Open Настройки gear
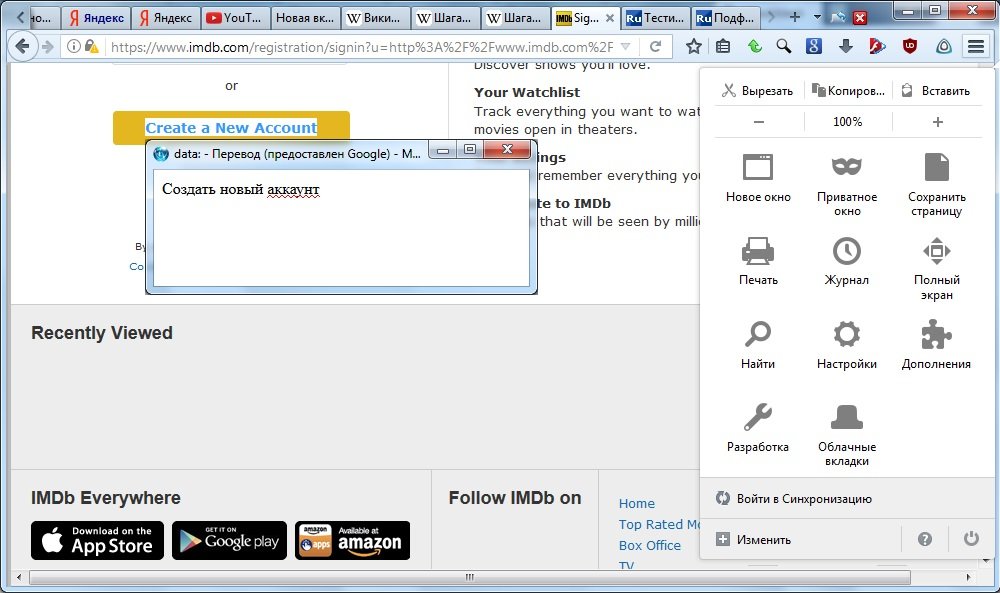 tap(847, 345)
